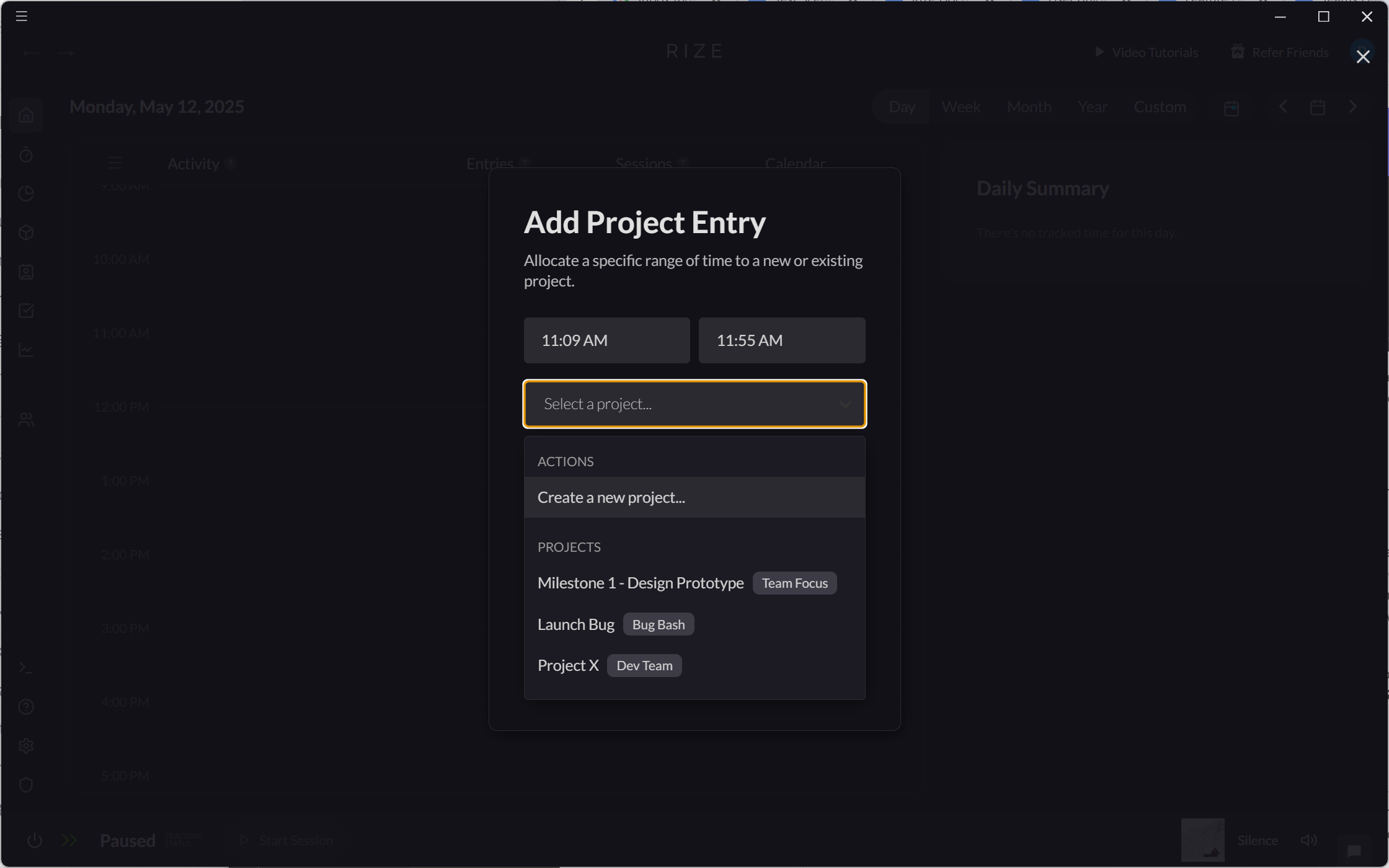Image resolution: width=1389 pixels, height=868 pixels.
Task: Open the analytics line chart icon
Action: coord(26,350)
